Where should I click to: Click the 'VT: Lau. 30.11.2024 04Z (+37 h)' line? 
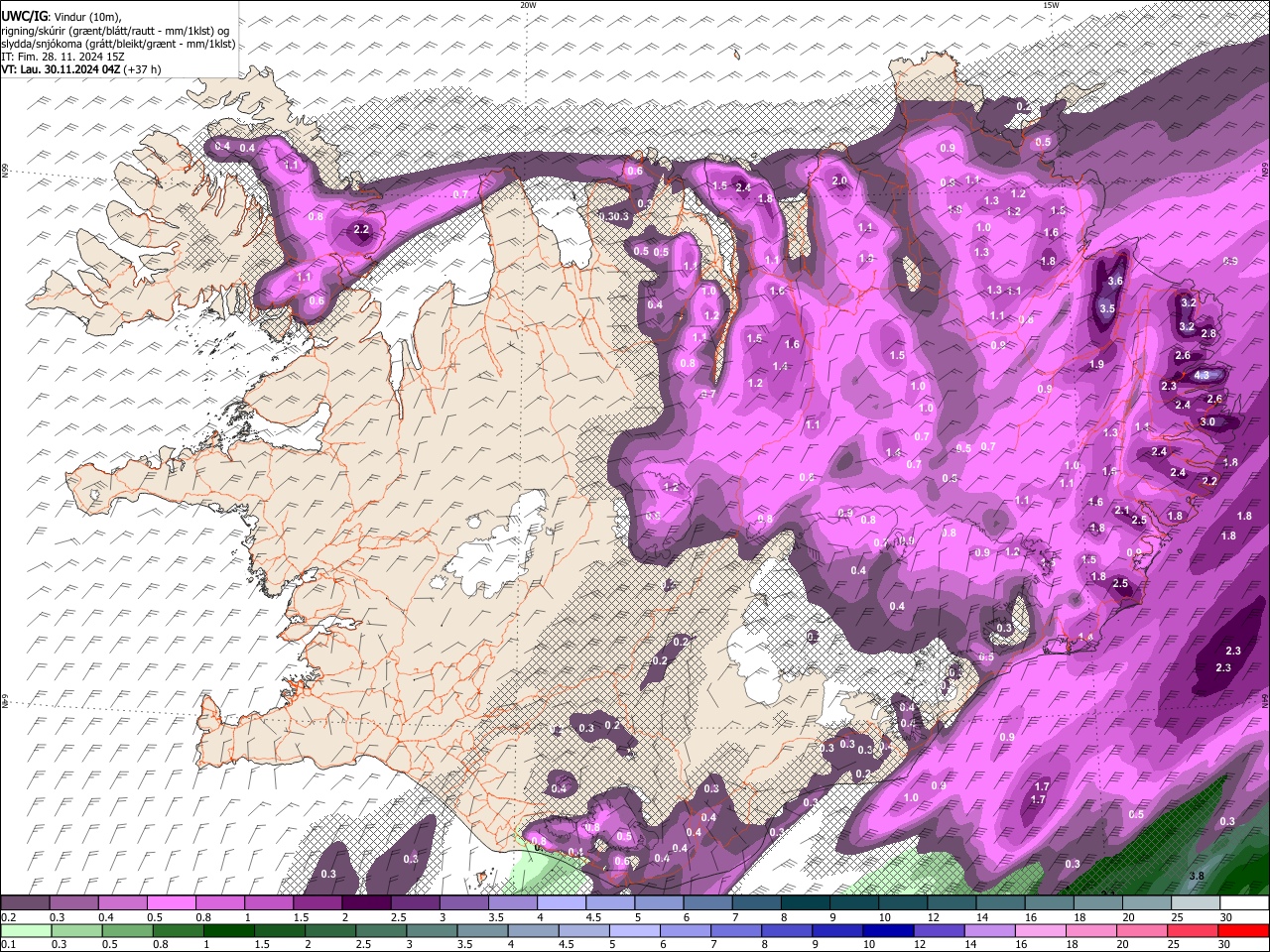[81, 69]
